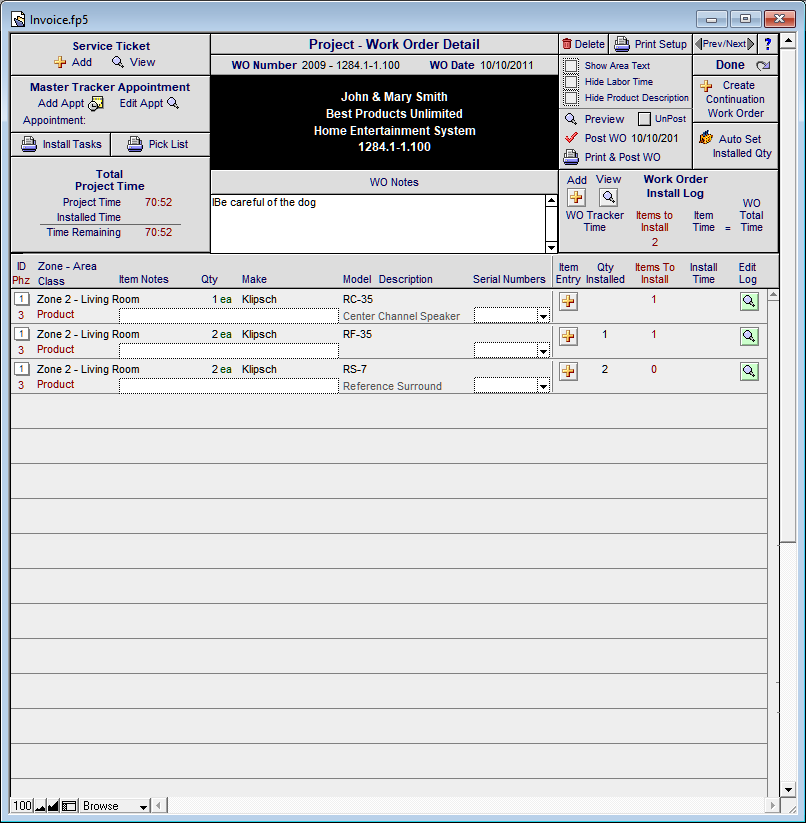Click Item Notes field for RC-35
The width and height of the screenshot is (806, 823).
tap(229, 316)
